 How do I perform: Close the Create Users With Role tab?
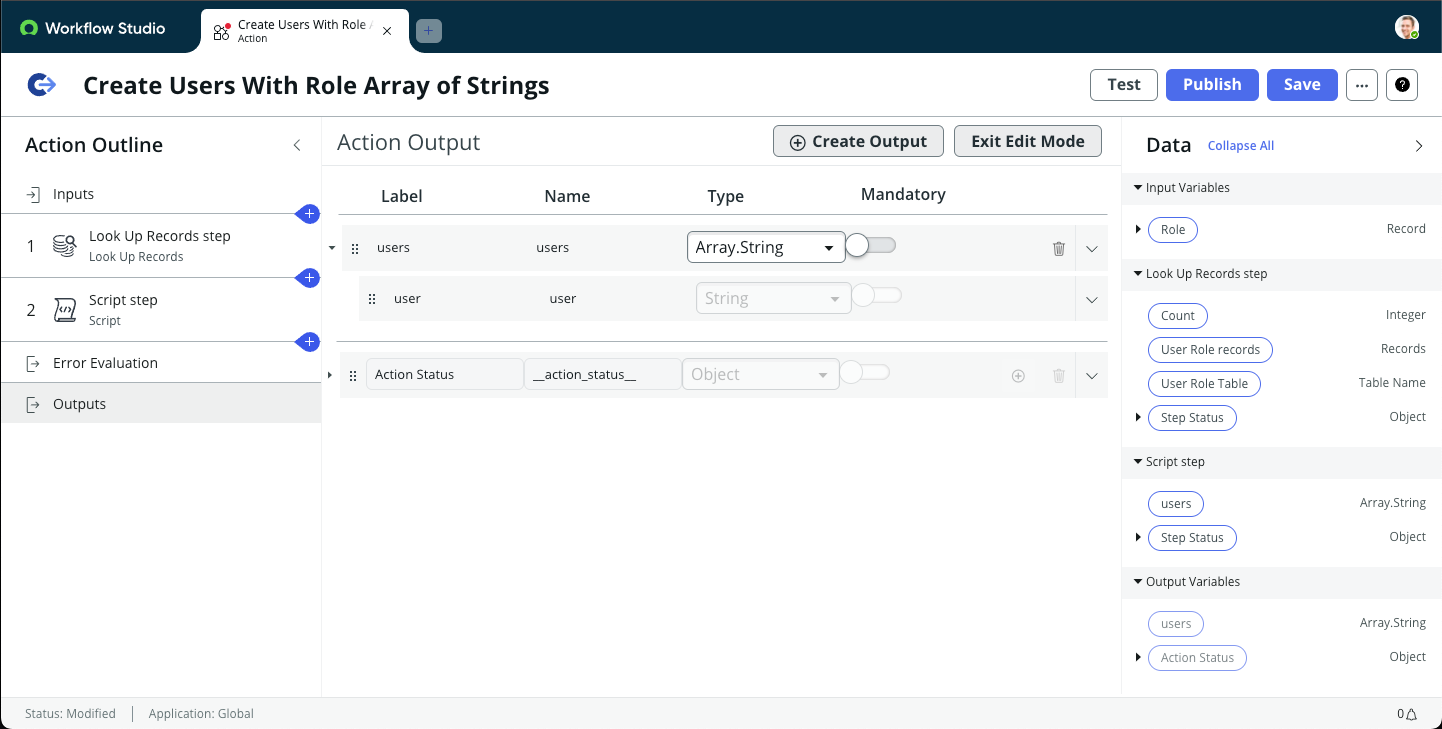click(x=387, y=31)
